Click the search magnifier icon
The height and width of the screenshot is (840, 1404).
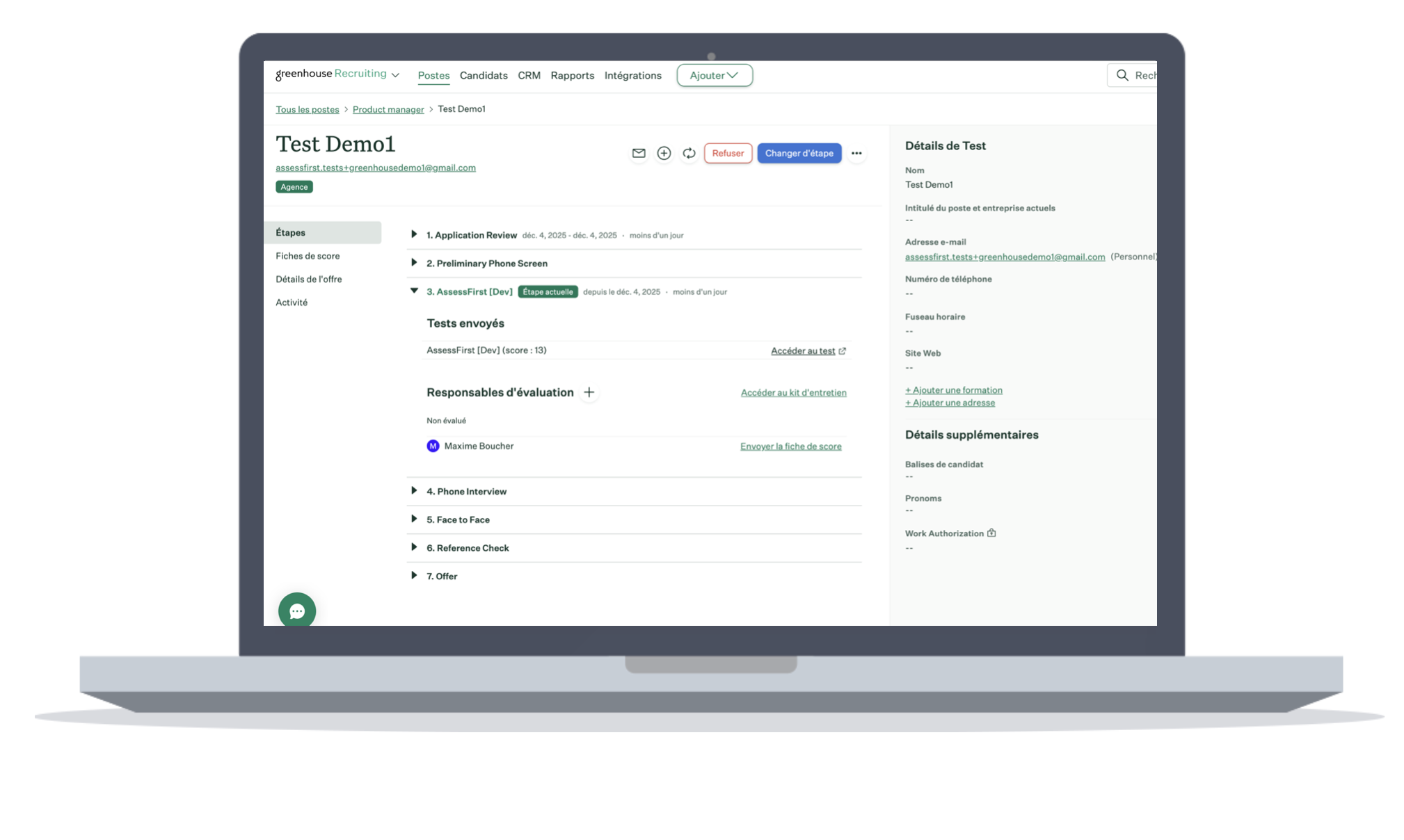(x=1122, y=75)
